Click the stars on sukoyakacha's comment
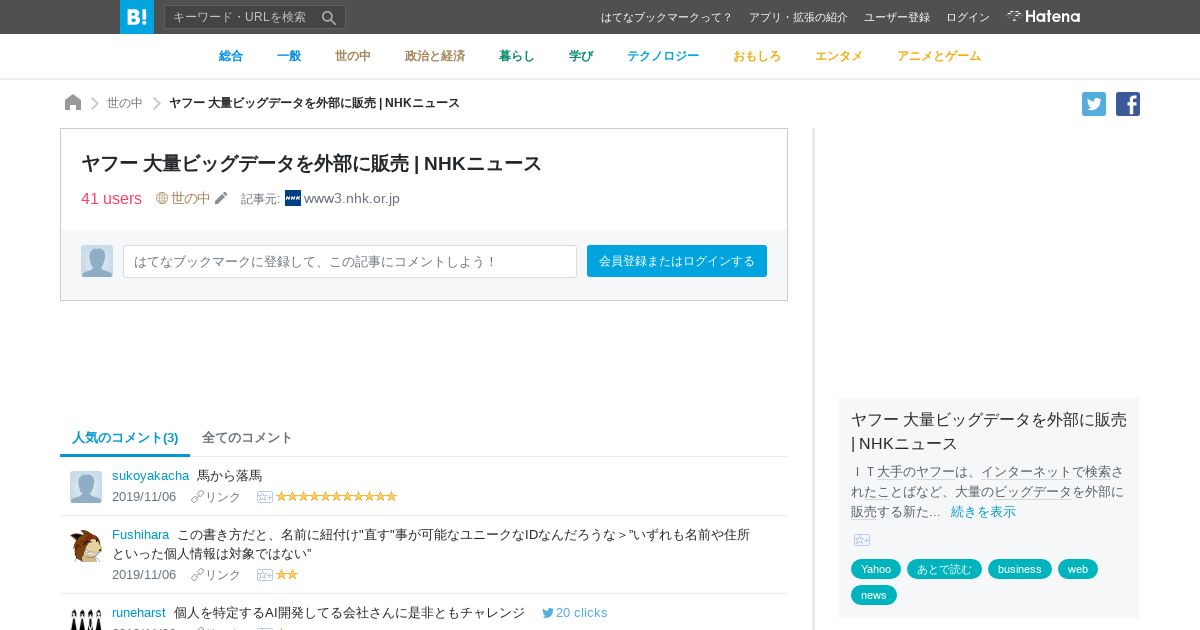Screen dimensions: 1200x630 point(337,496)
